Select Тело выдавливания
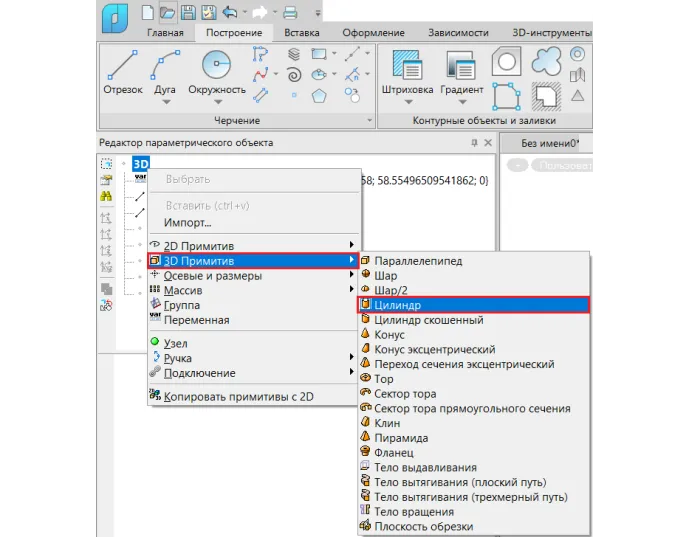 click(x=474, y=467)
